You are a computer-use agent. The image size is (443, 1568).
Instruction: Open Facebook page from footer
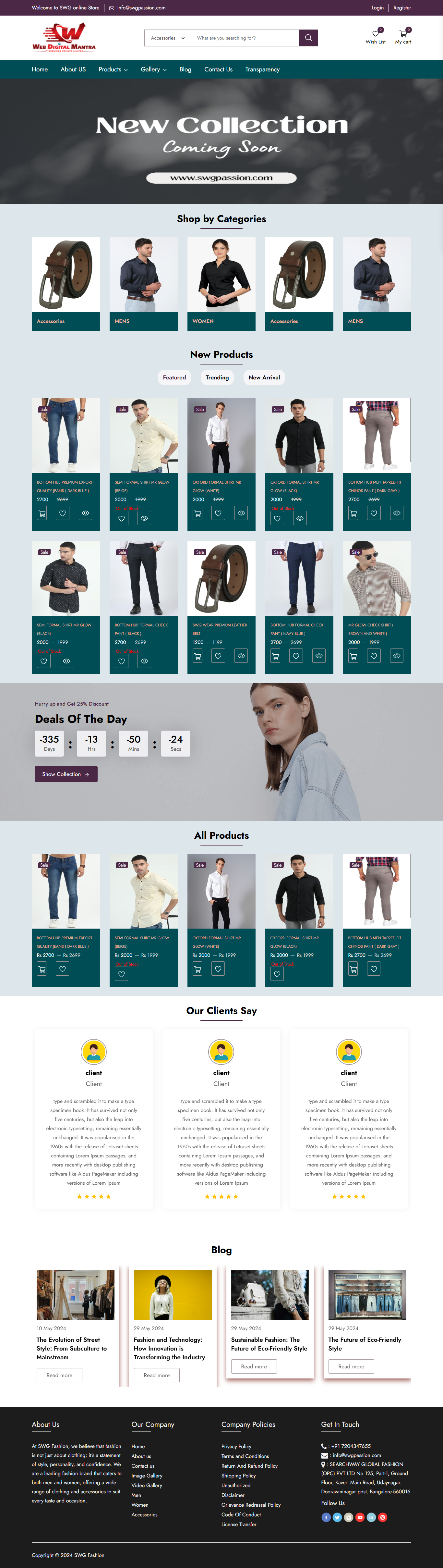(x=326, y=1517)
